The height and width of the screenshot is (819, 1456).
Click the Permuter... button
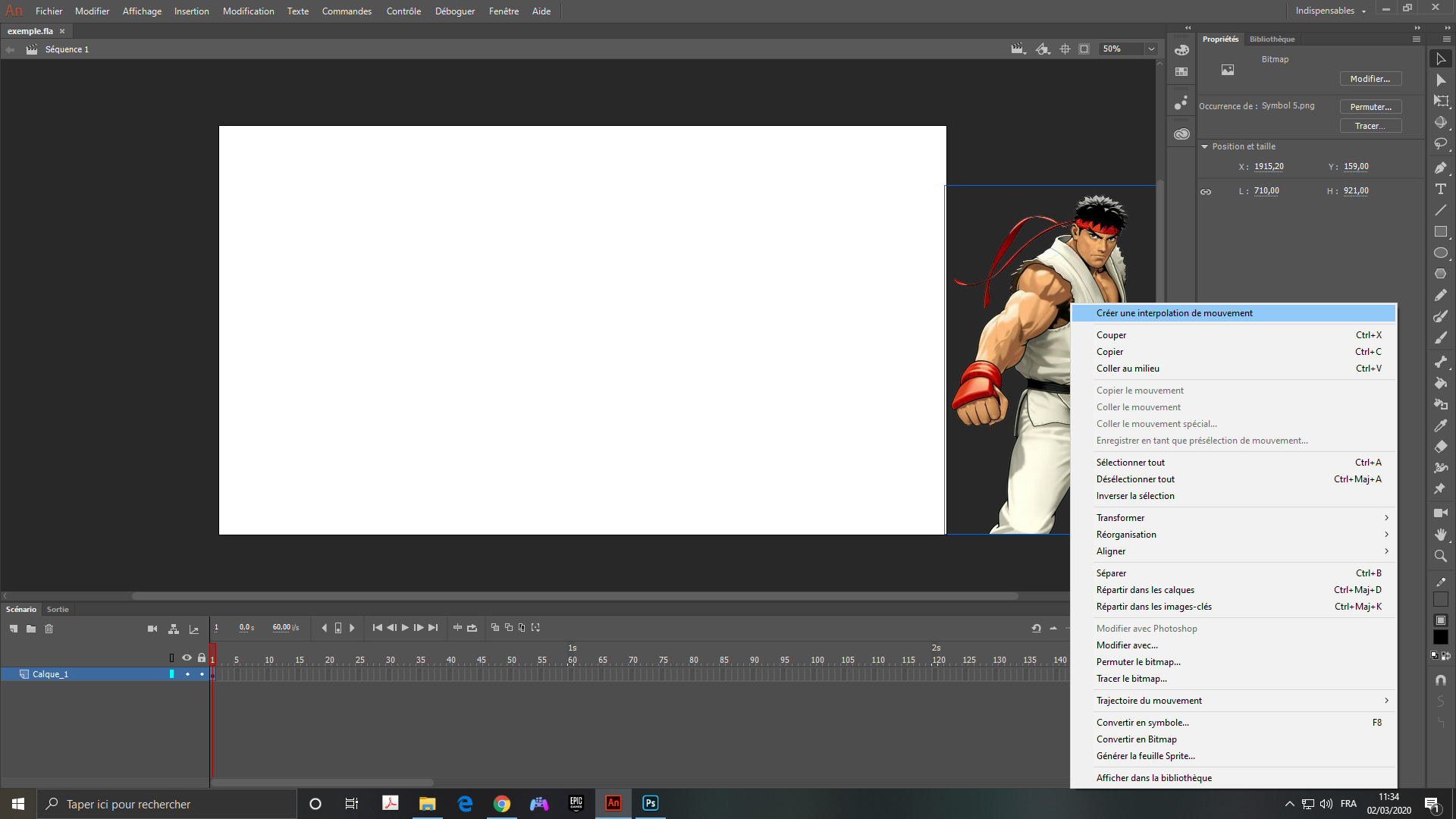coord(1370,107)
